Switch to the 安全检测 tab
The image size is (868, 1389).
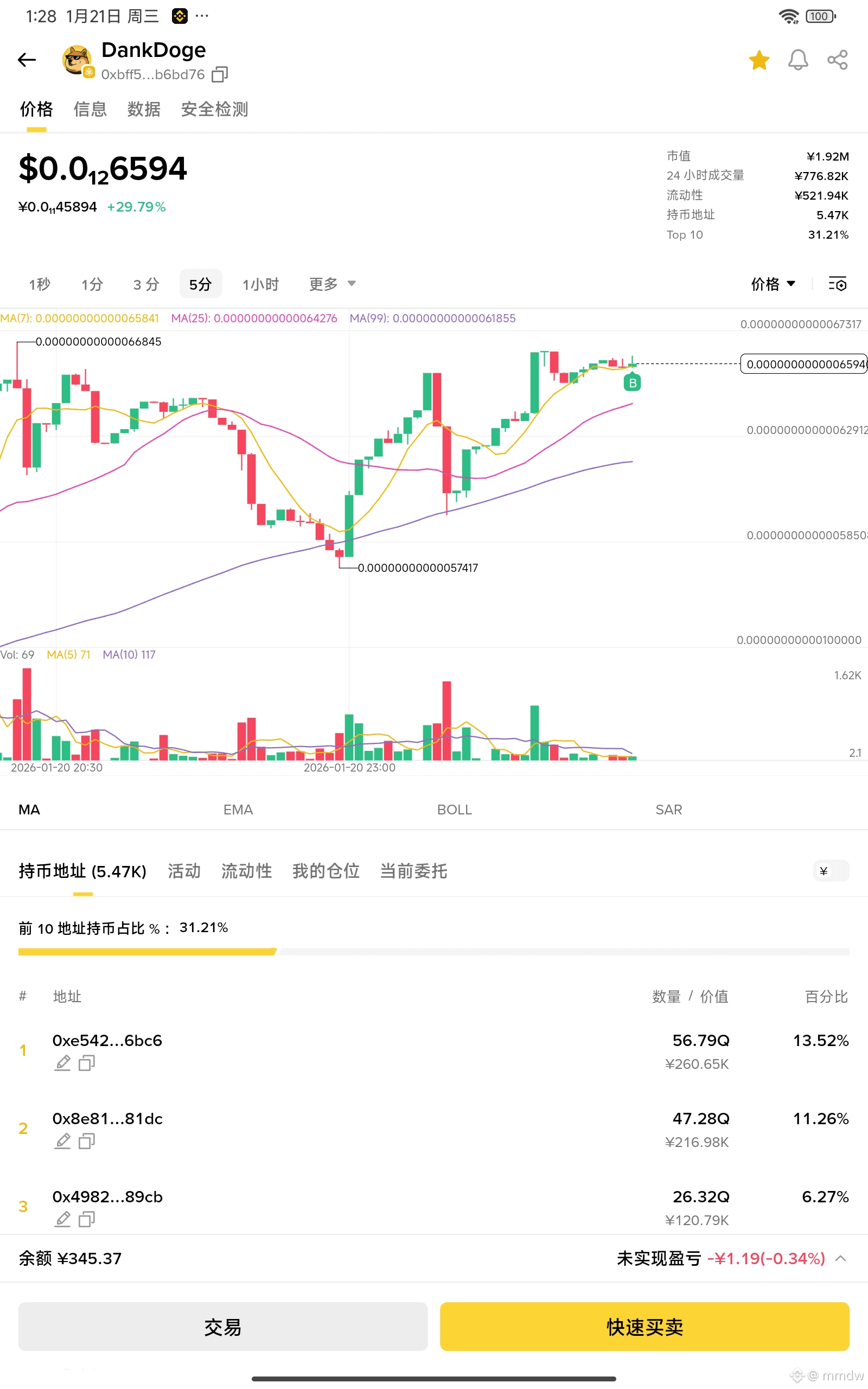[x=214, y=109]
